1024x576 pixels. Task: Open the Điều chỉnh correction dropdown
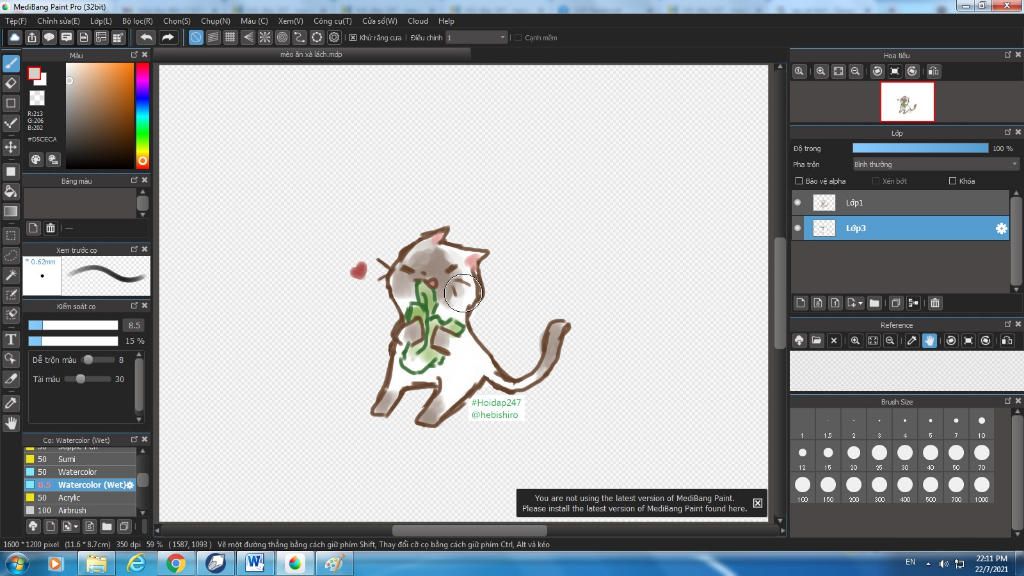[x=476, y=37]
